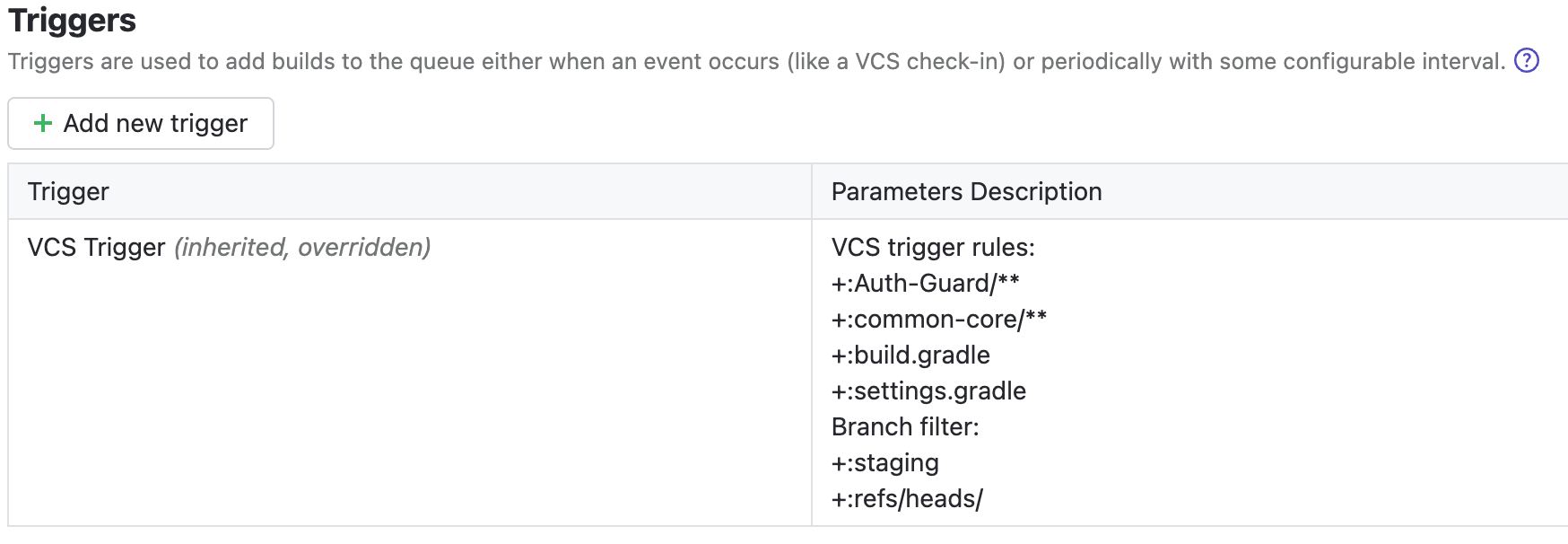1568x544 pixels.
Task: Click the inherited, overridden label
Action: click(302, 247)
